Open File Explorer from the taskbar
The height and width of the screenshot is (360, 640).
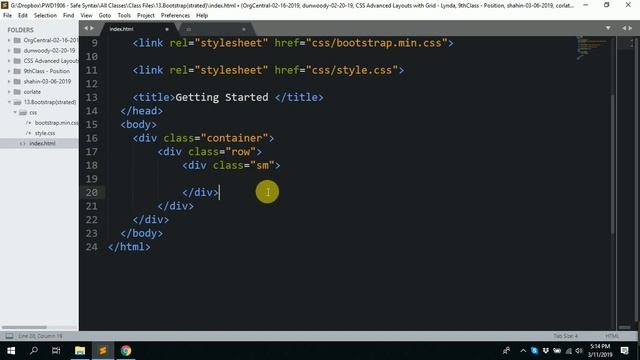[80, 351]
